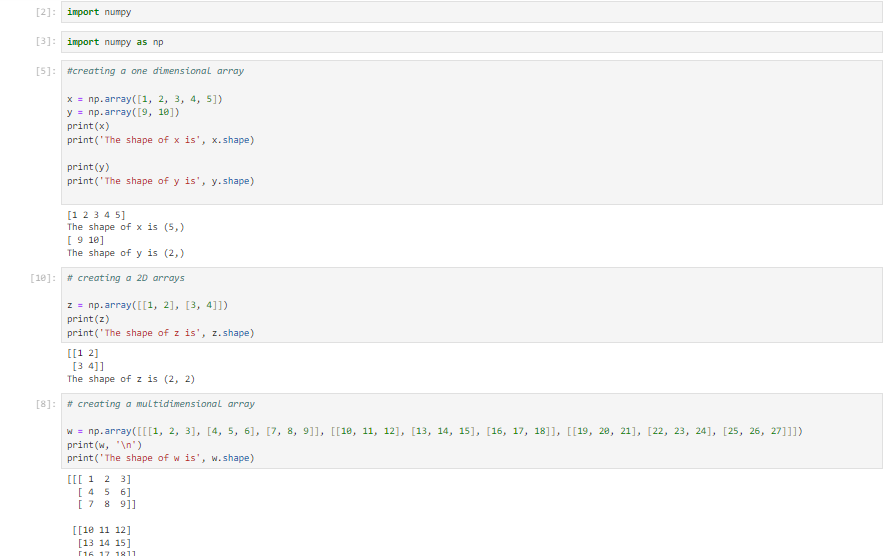Select the one dimensional array comment line

(155, 71)
